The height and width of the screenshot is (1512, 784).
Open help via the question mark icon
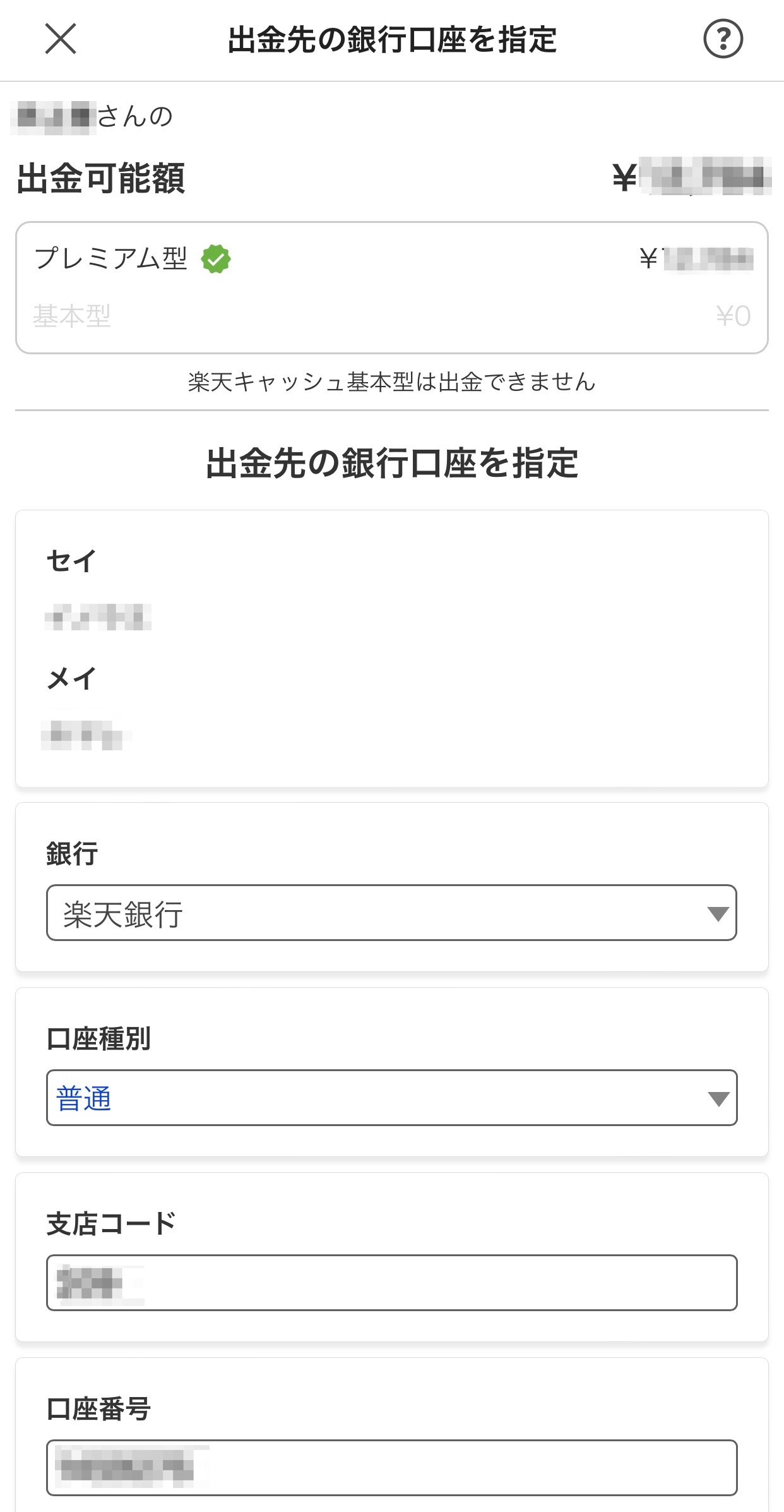coord(723,39)
